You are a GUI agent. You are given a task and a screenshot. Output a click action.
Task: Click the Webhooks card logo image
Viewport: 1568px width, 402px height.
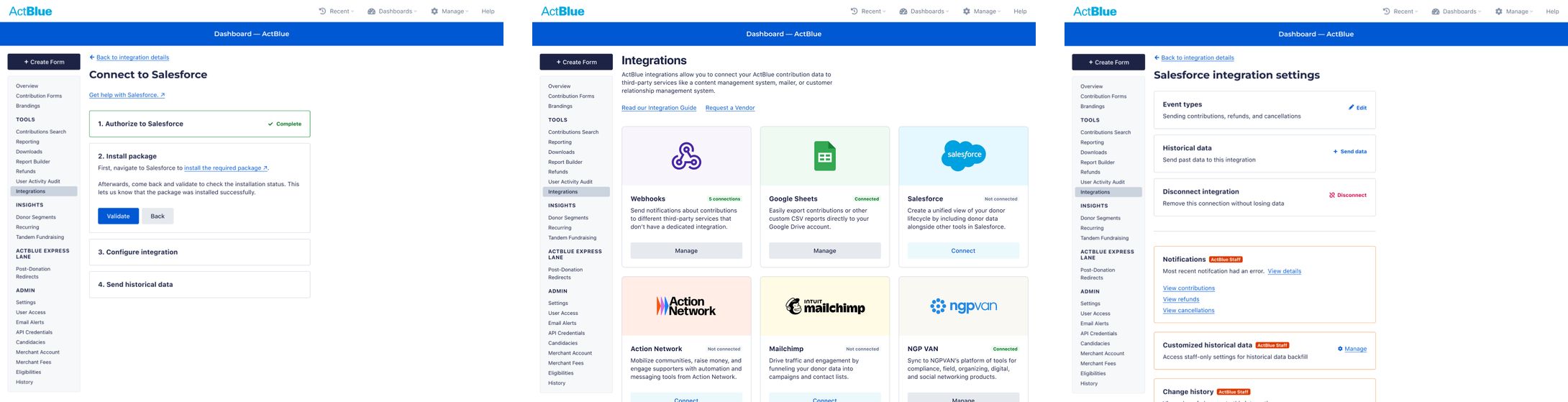point(686,156)
